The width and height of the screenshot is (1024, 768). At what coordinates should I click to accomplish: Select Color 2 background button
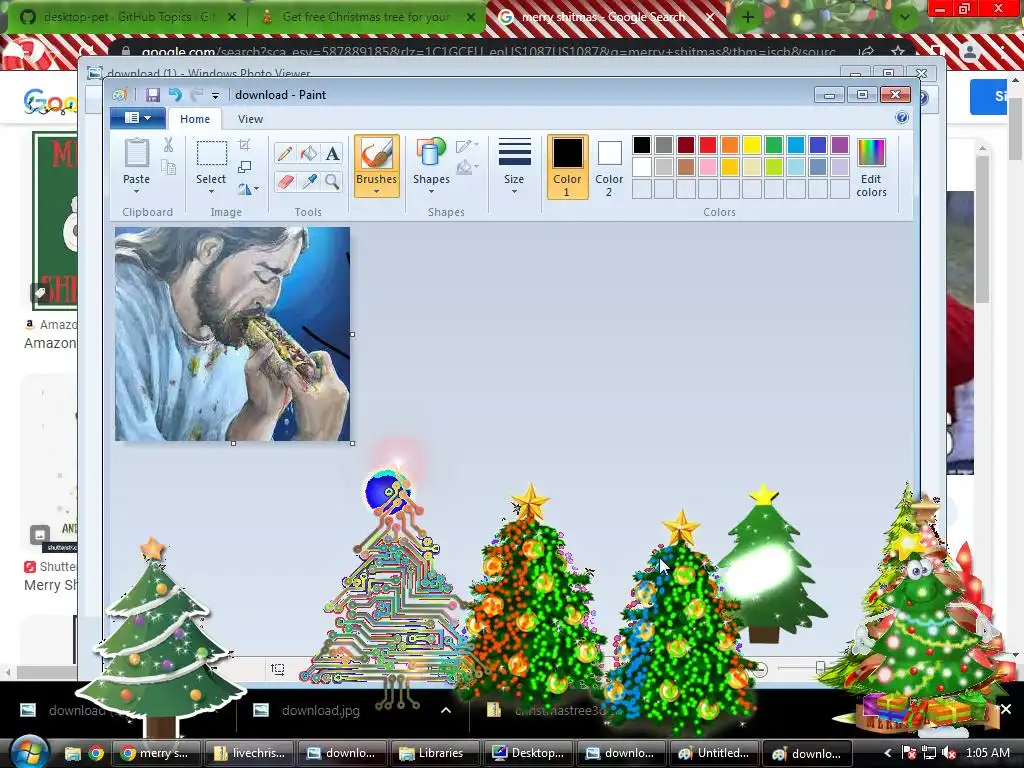click(x=609, y=167)
